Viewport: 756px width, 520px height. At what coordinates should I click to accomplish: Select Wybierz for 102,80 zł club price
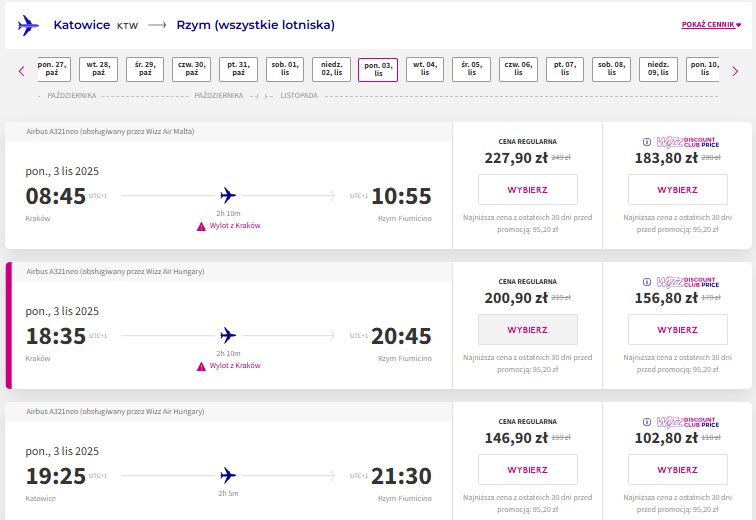click(677, 470)
